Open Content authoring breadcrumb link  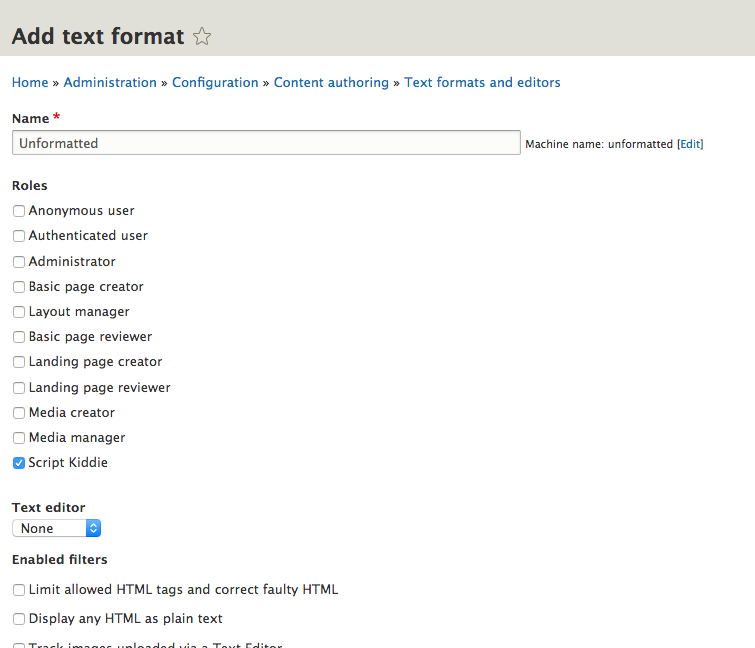point(331,82)
